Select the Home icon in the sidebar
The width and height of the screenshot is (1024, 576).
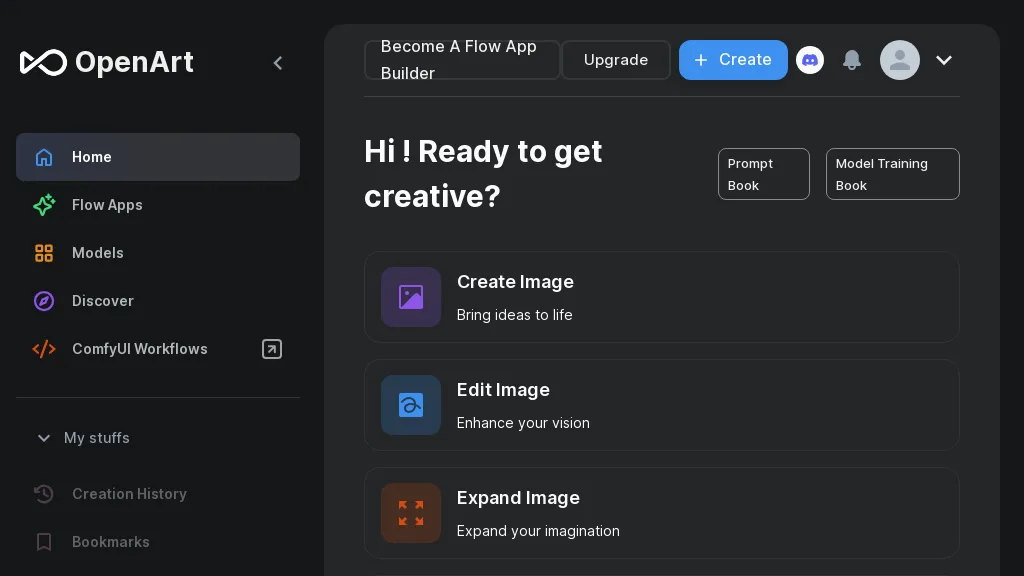[x=44, y=157]
